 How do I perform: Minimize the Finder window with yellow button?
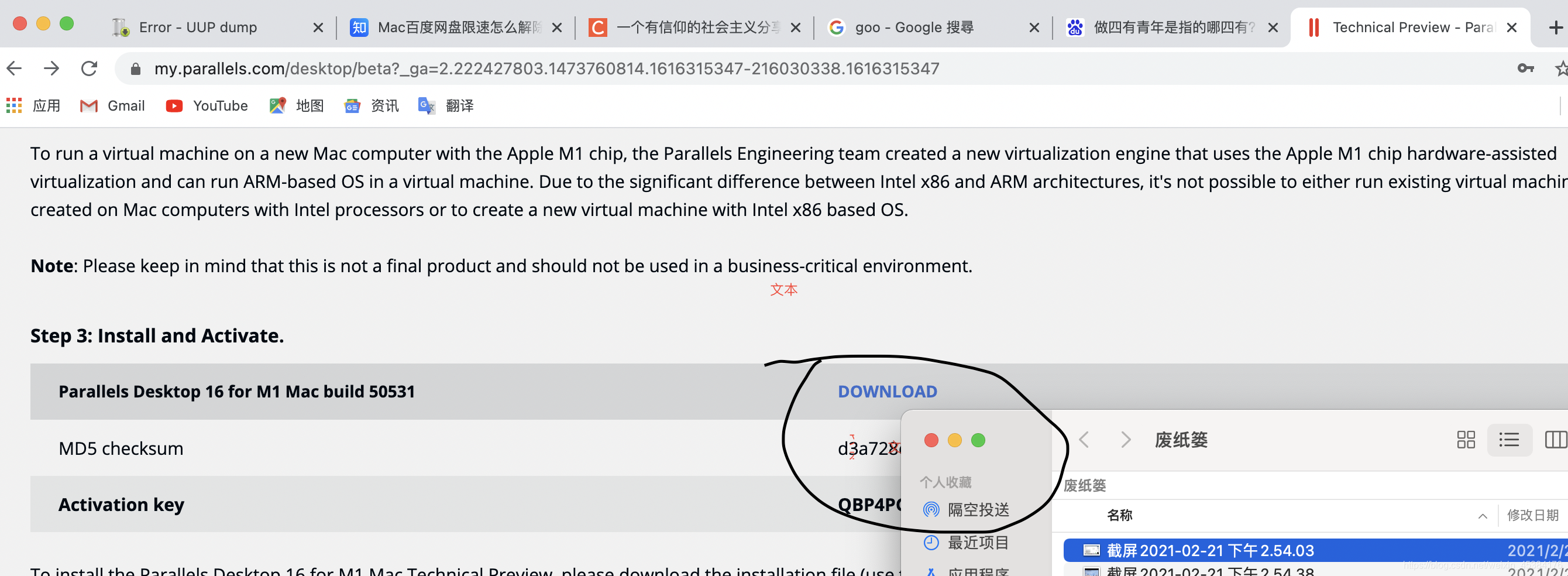(954, 440)
